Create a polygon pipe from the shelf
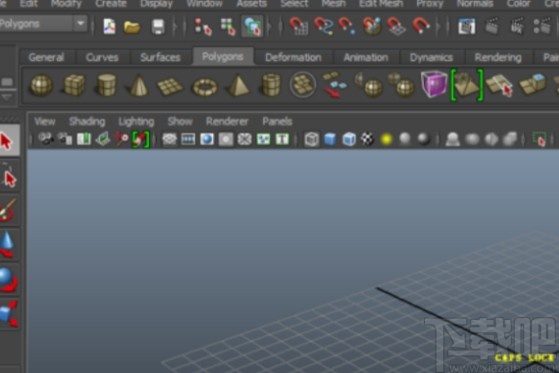Viewport: 559px width, 373px height. click(x=271, y=86)
